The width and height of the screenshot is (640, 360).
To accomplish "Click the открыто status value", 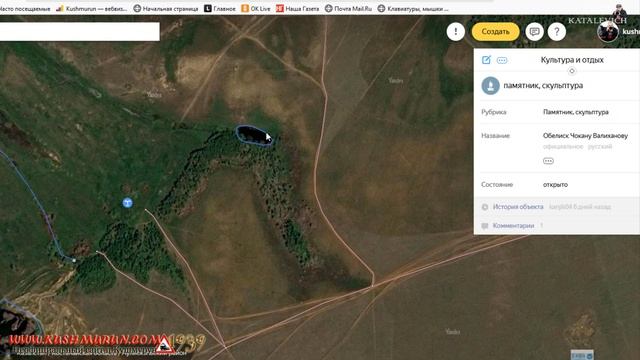I will (555, 184).
